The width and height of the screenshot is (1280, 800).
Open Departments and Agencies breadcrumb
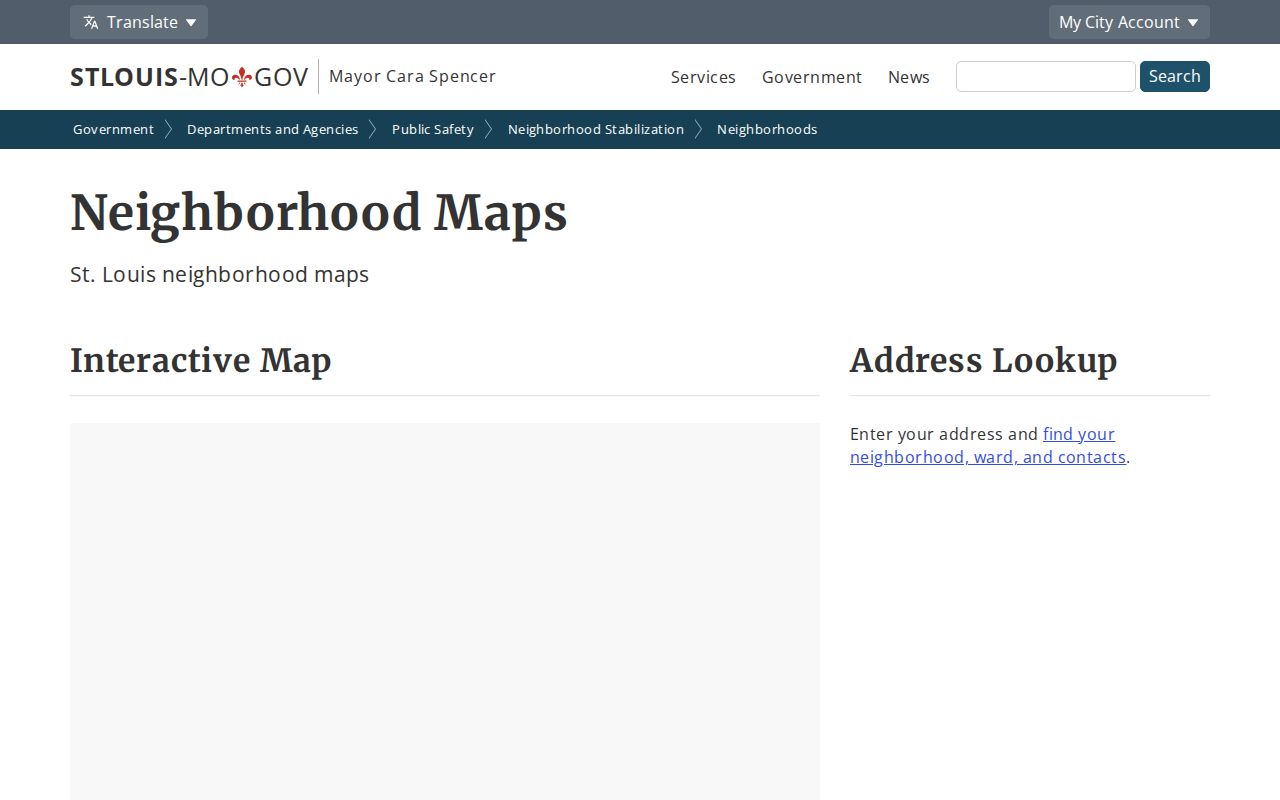(x=272, y=129)
